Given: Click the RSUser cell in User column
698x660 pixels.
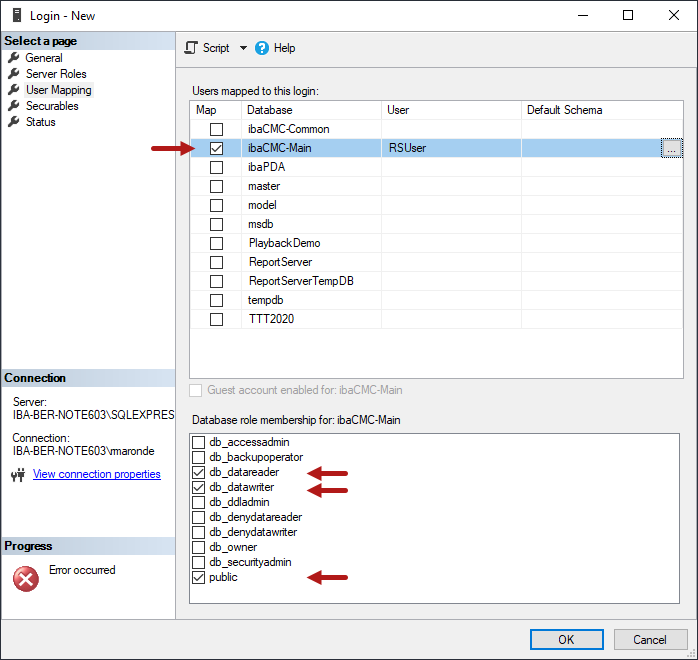Looking at the screenshot, I should tap(451, 148).
